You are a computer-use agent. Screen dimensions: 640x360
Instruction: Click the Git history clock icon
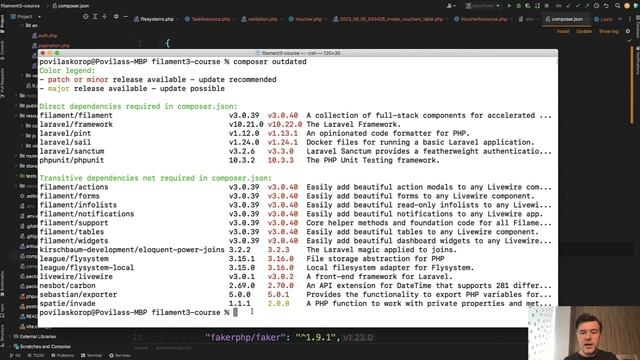pyautogui.click(x=596, y=6)
